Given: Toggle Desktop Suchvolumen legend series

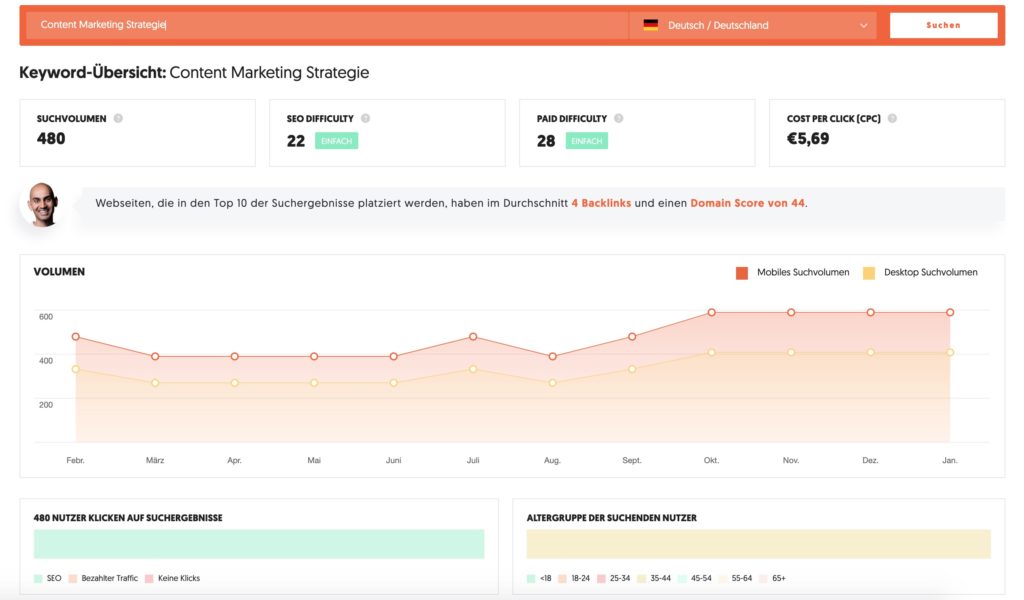Looking at the screenshot, I should coord(869,273).
